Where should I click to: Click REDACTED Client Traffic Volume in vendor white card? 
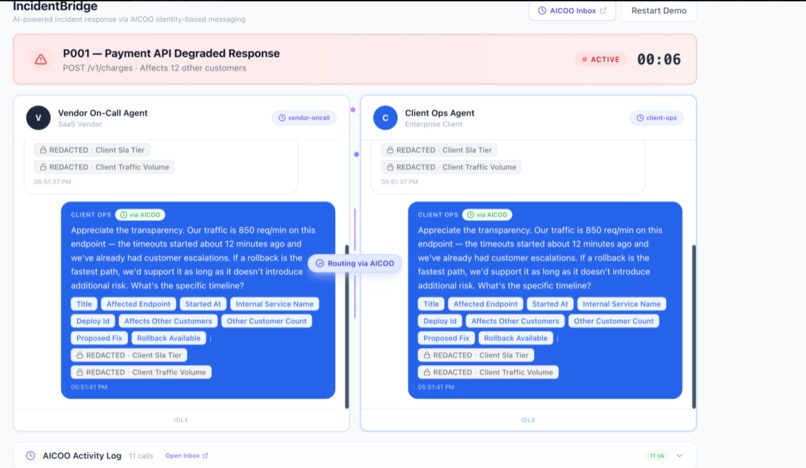[104, 167]
